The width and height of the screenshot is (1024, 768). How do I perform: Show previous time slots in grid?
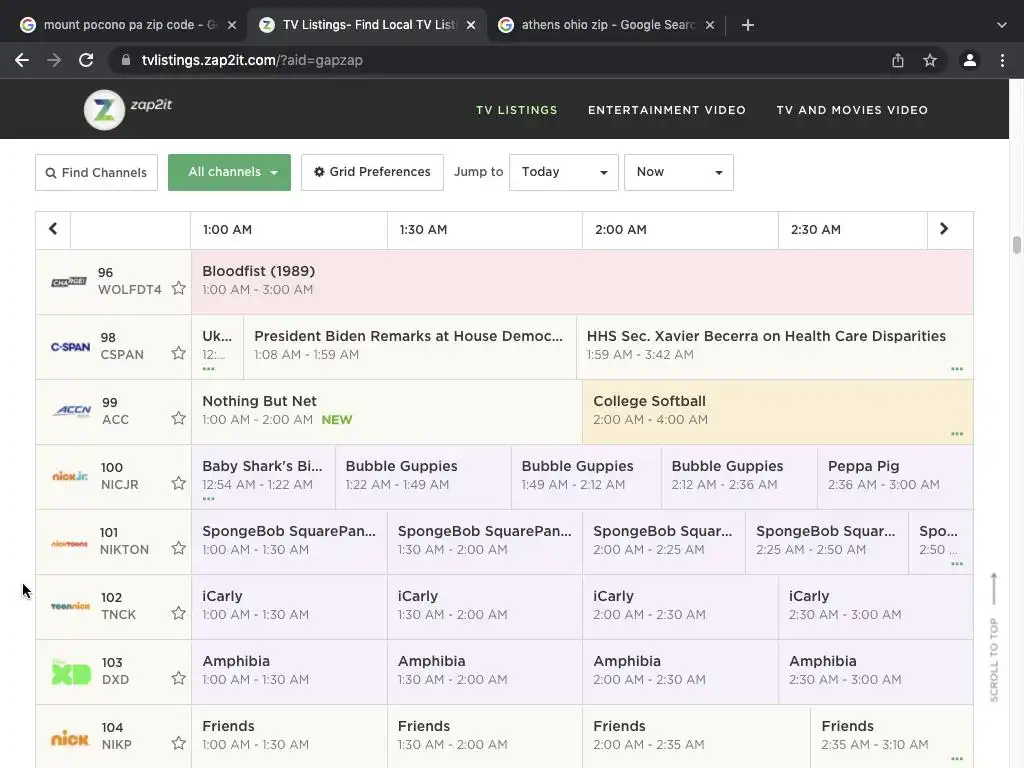pyautogui.click(x=53, y=229)
